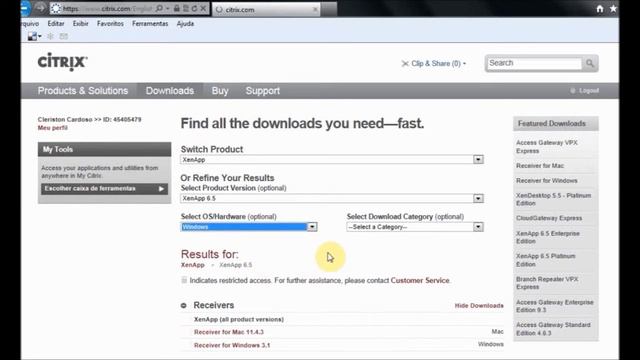Click the address bar search magnifier icon
The image size is (640, 360).
(159, 9)
